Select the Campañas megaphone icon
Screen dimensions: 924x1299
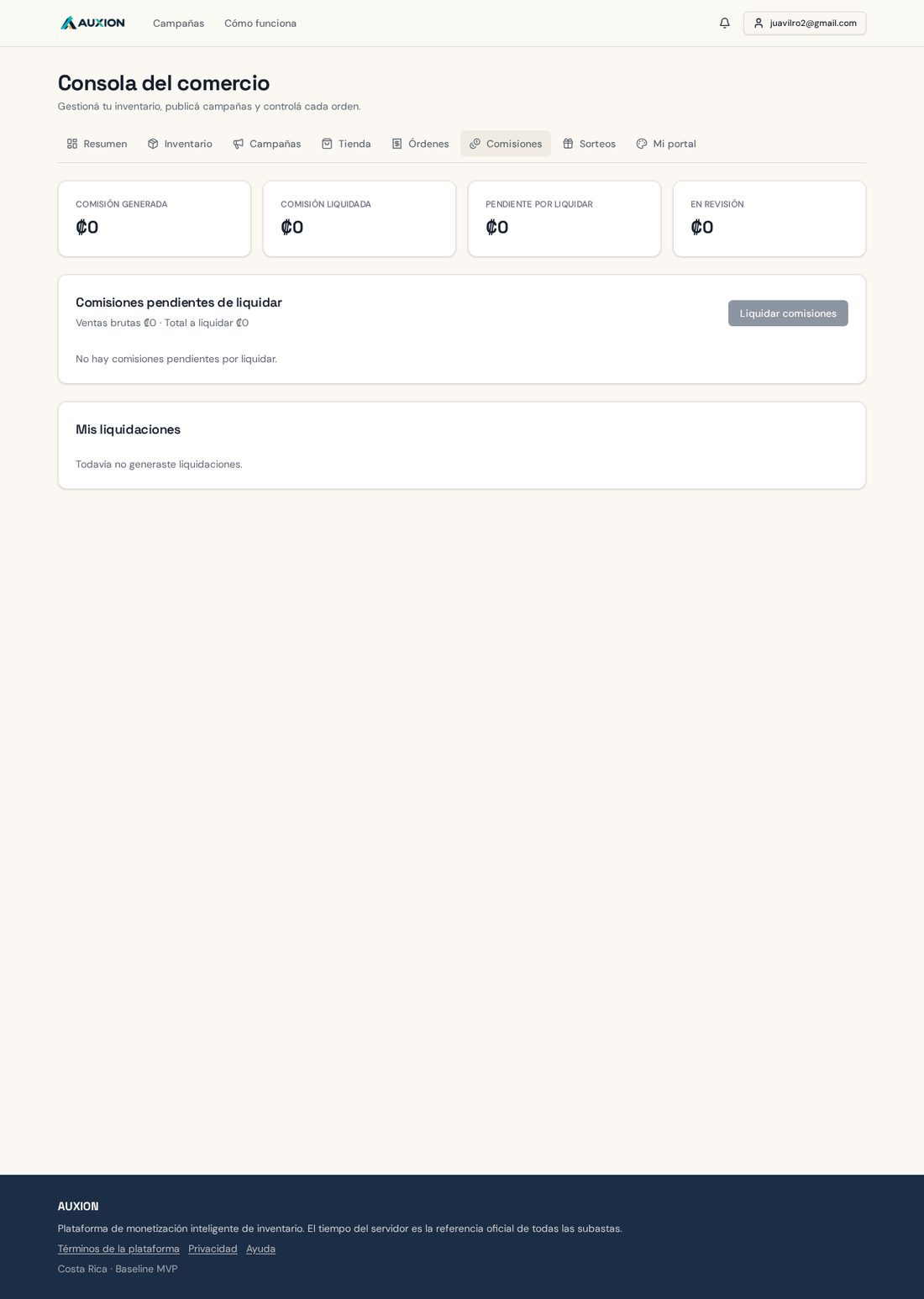[x=239, y=144]
